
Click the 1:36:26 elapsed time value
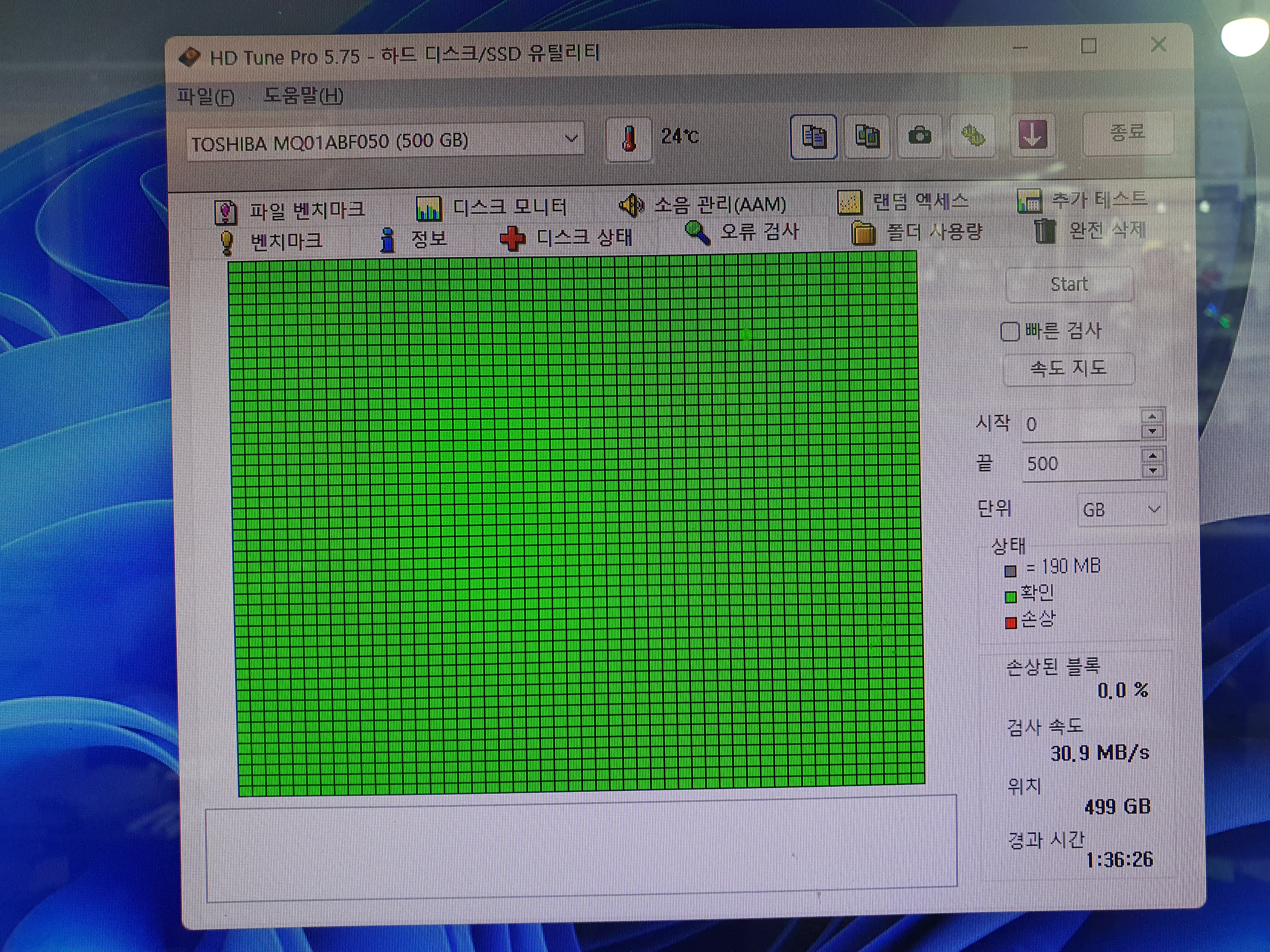1119,859
